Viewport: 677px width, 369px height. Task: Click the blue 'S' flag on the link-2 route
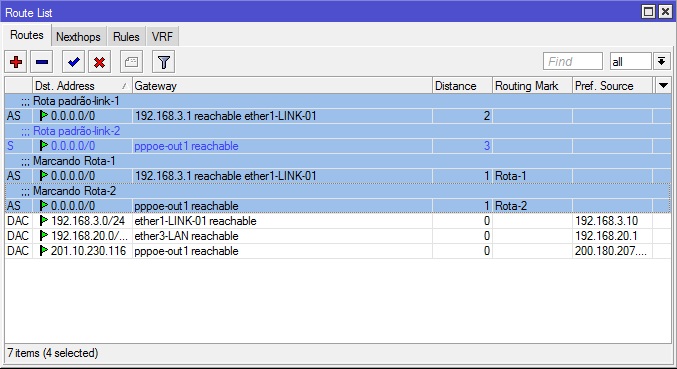[10, 146]
